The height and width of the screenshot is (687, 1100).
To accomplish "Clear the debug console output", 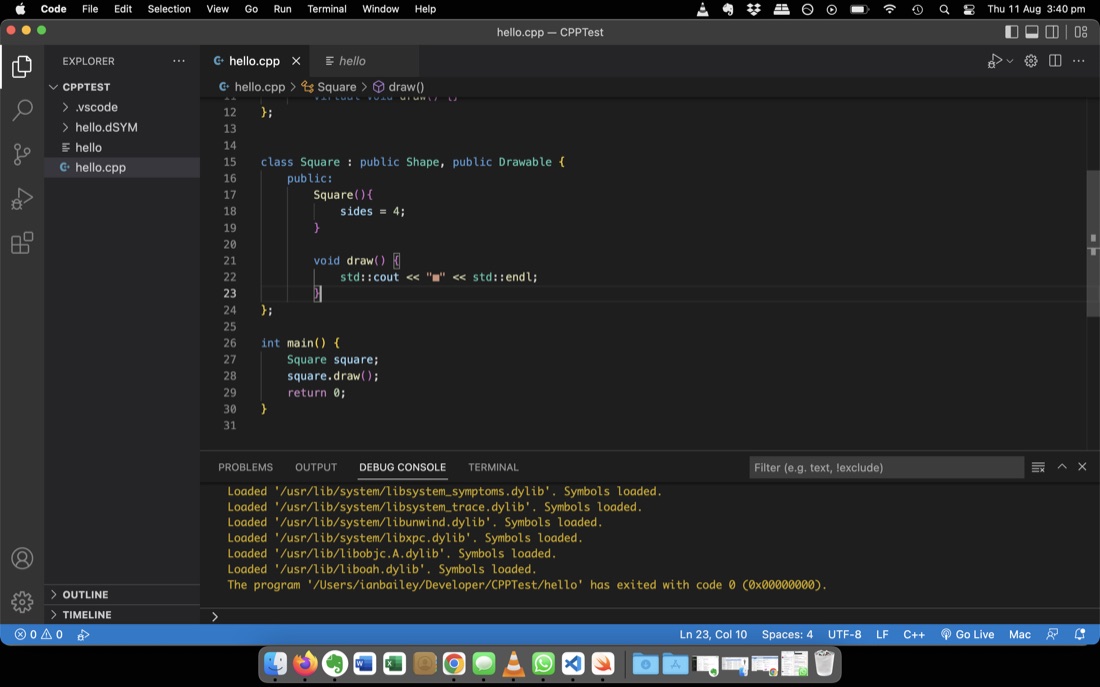I will click(1038, 467).
